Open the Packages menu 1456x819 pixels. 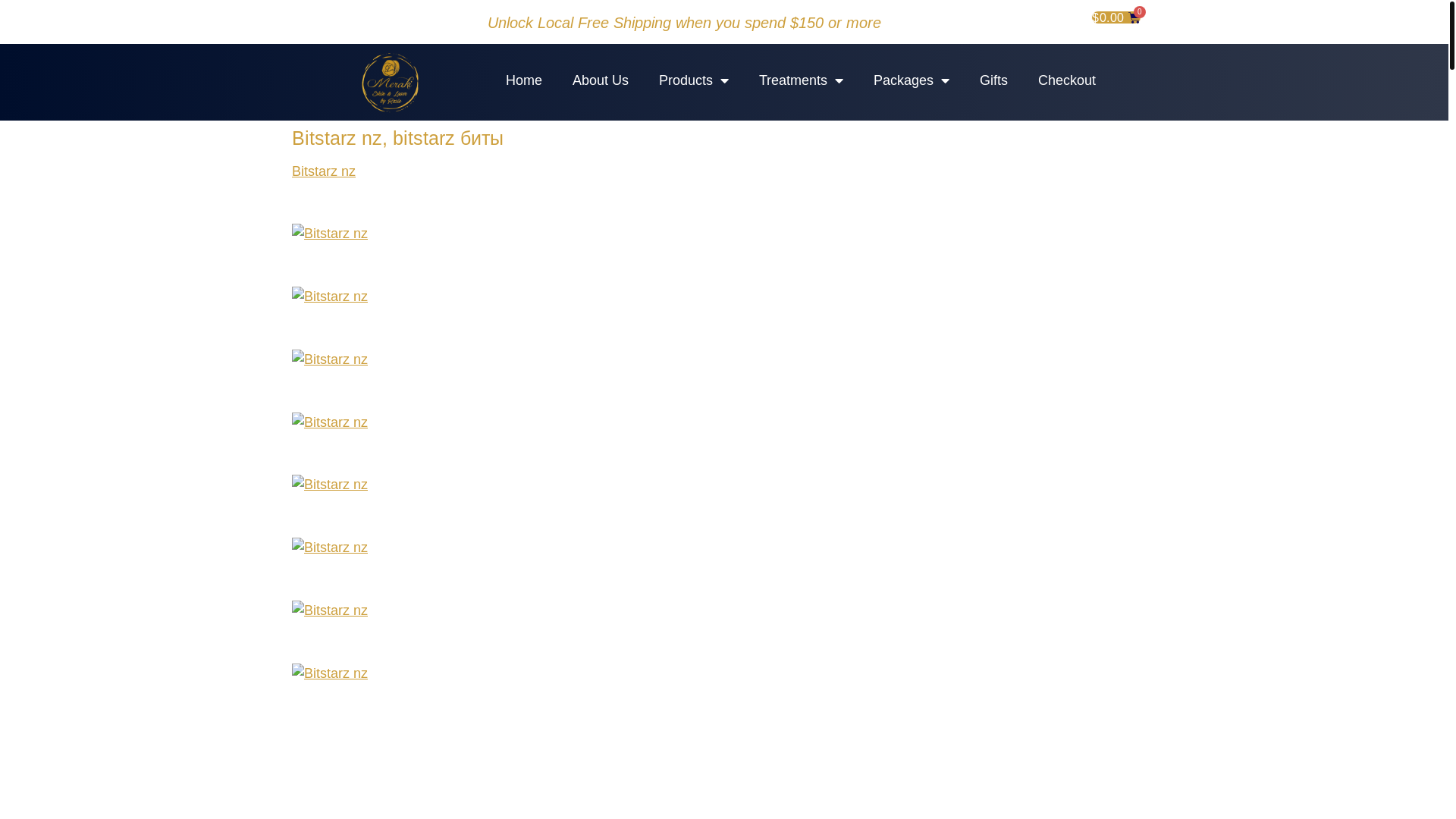(x=903, y=80)
